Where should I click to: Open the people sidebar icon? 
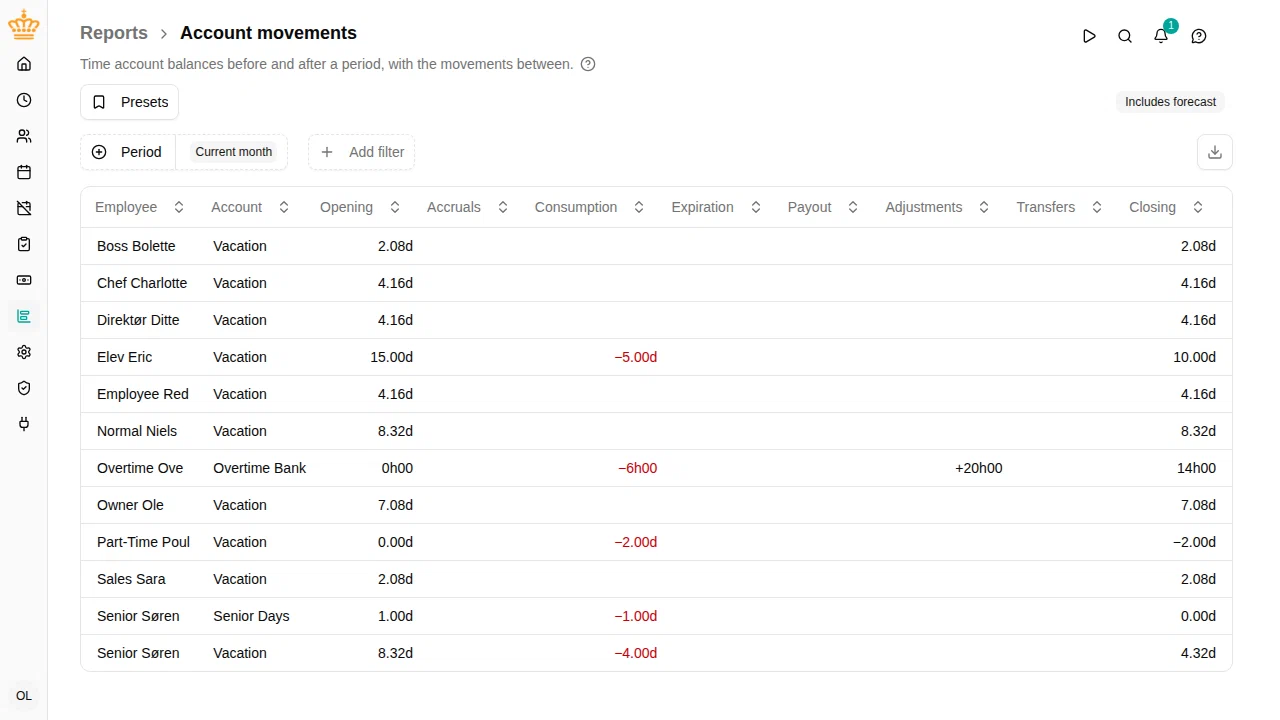(x=24, y=136)
